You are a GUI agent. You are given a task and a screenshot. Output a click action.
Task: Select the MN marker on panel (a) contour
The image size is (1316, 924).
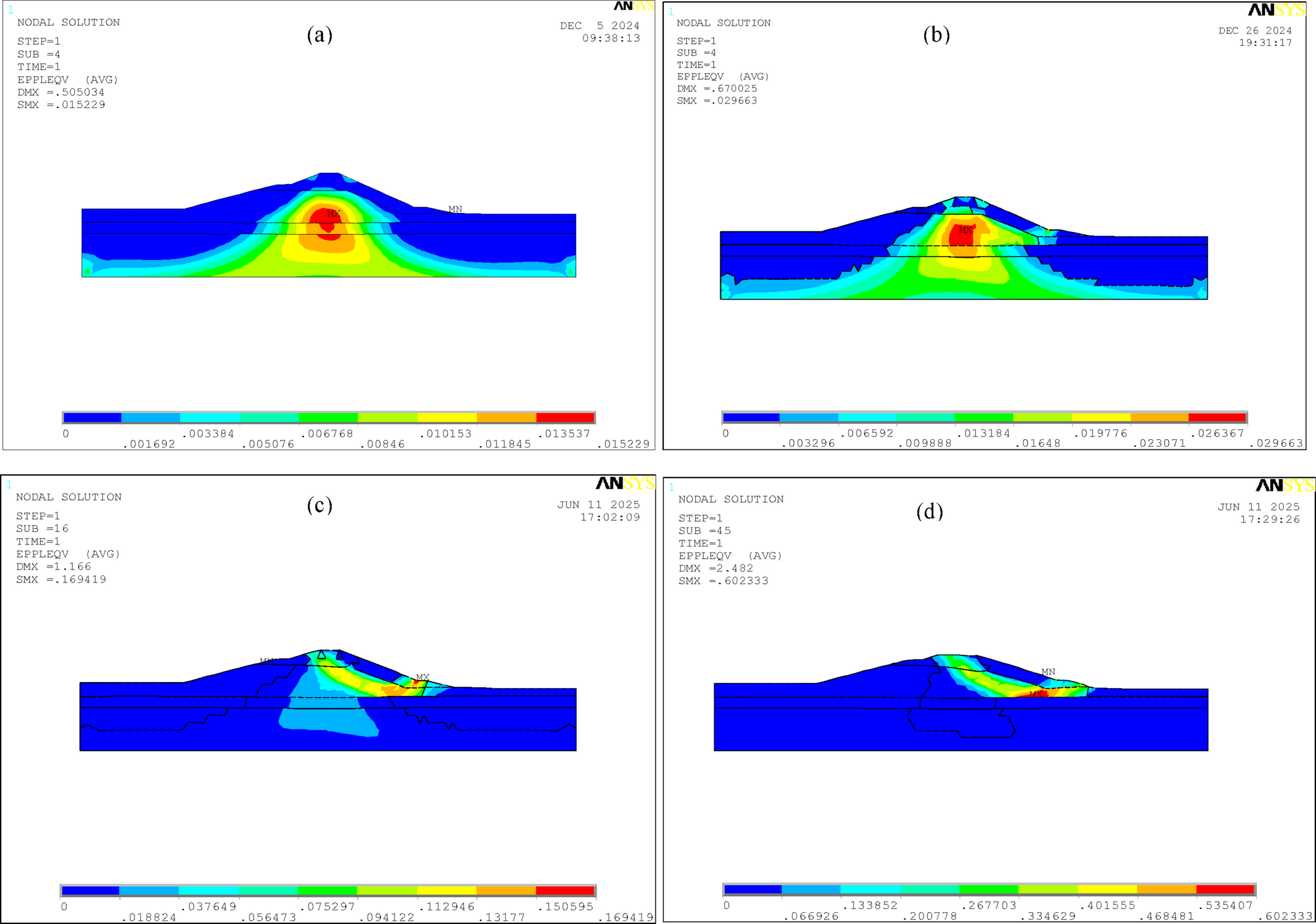pyautogui.click(x=455, y=209)
